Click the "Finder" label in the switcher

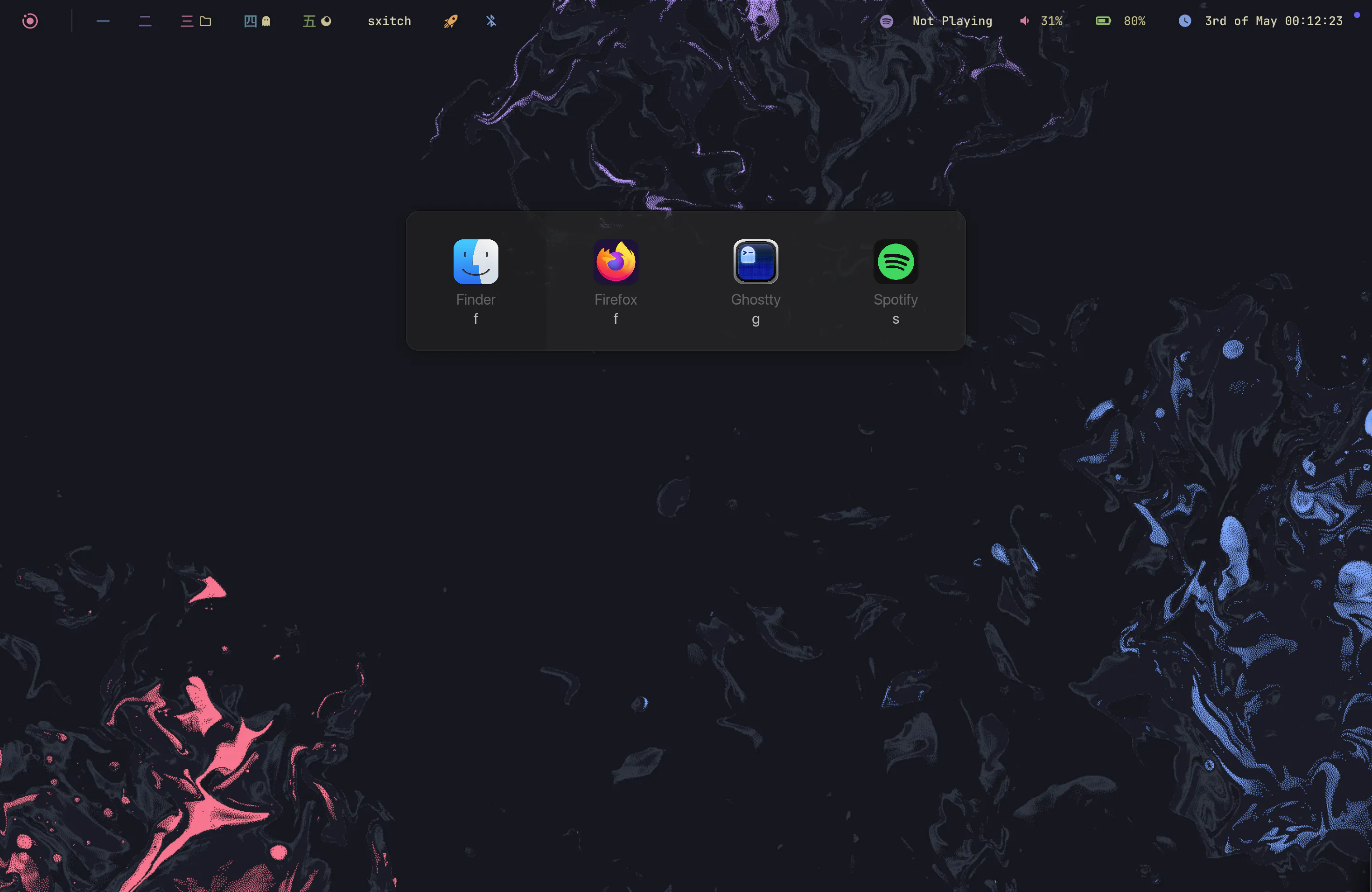pyautogui.click(x=476, y=300)
